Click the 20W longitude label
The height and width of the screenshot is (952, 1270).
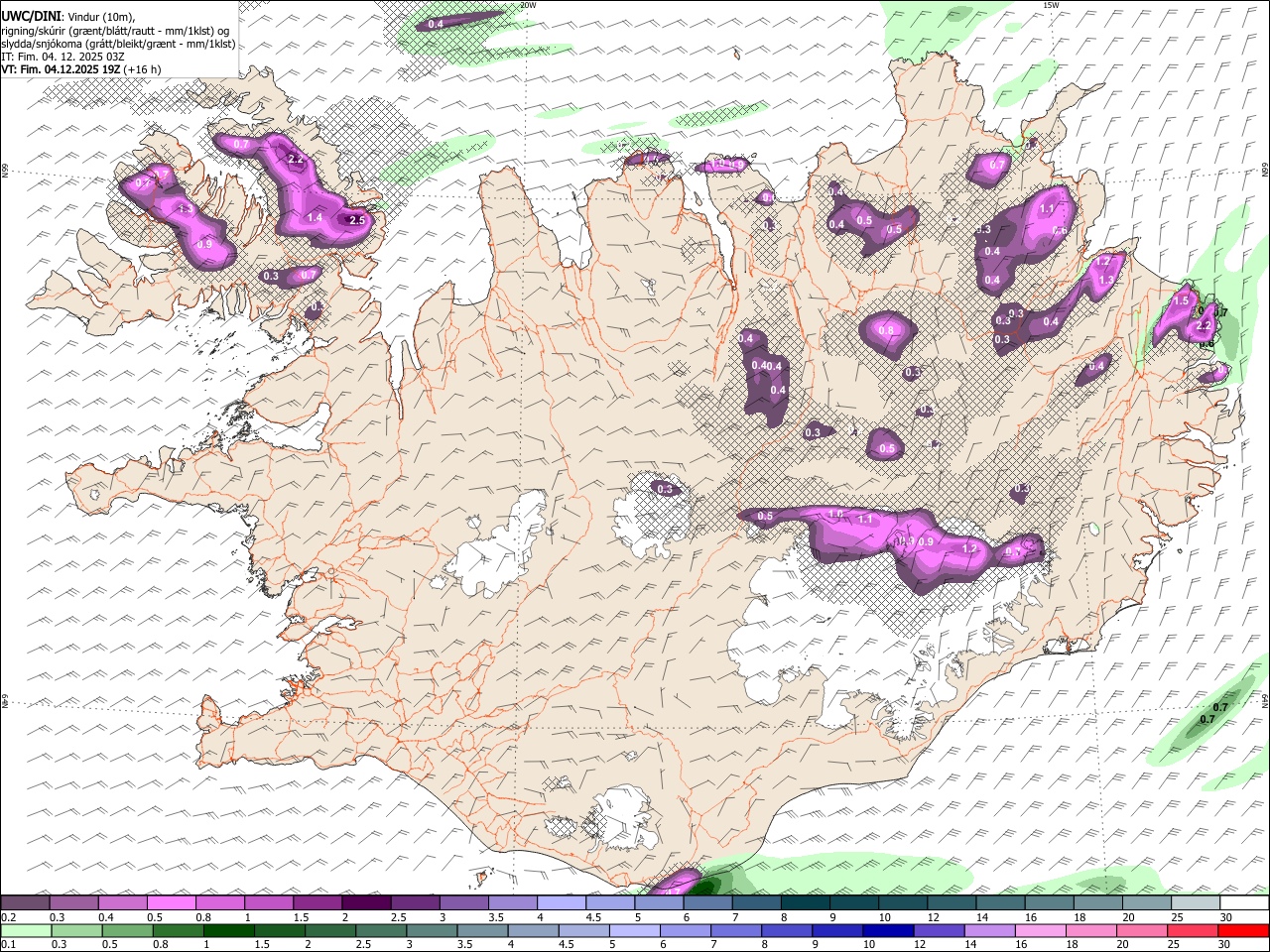pos(528,5)
